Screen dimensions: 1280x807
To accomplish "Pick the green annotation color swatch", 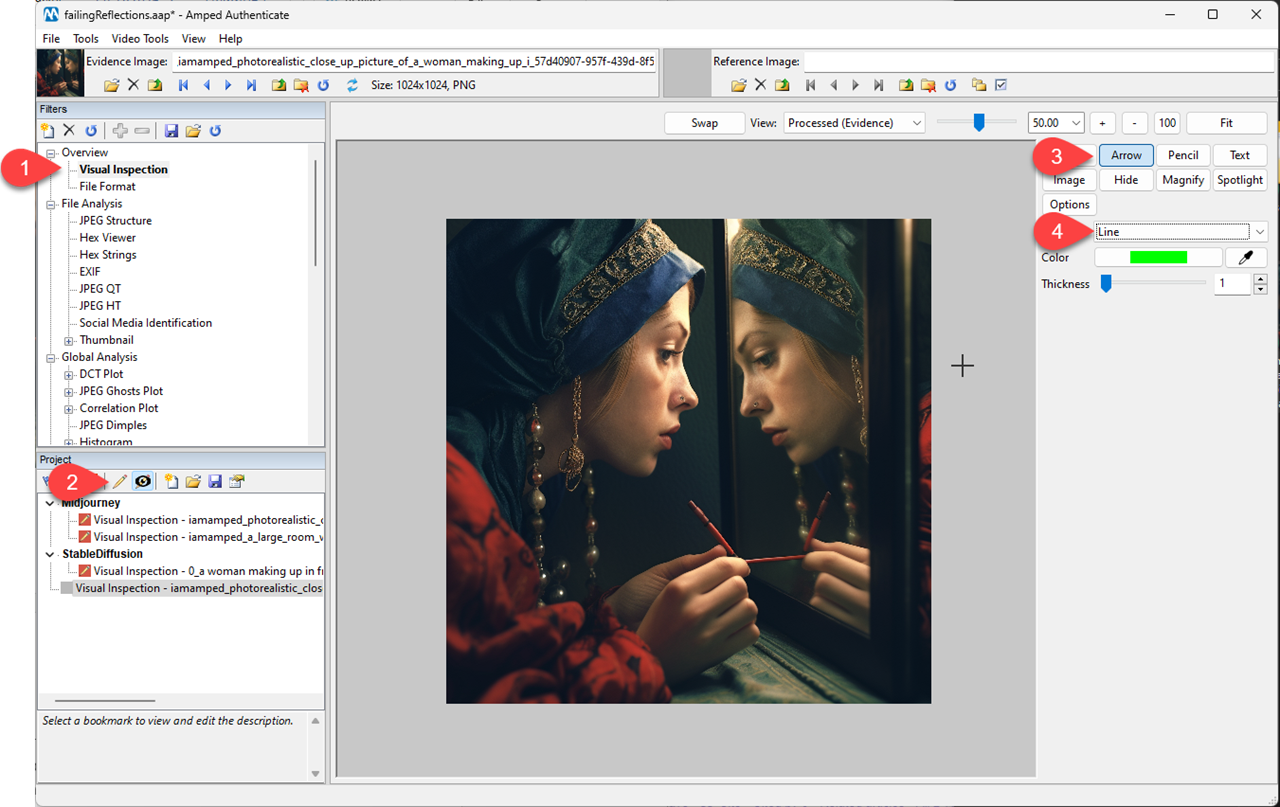I will [1157, 257].
